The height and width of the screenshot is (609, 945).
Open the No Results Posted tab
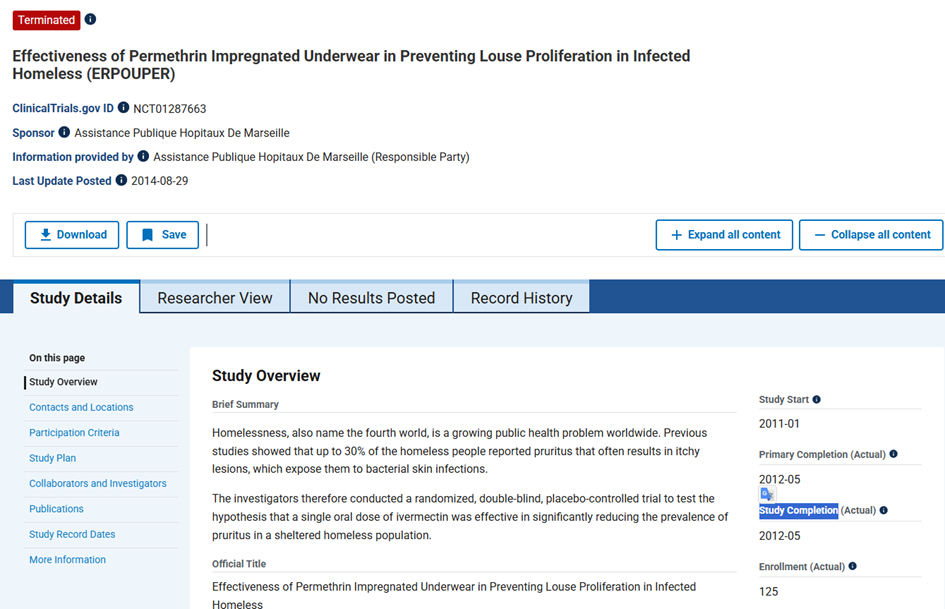point(371,298)
